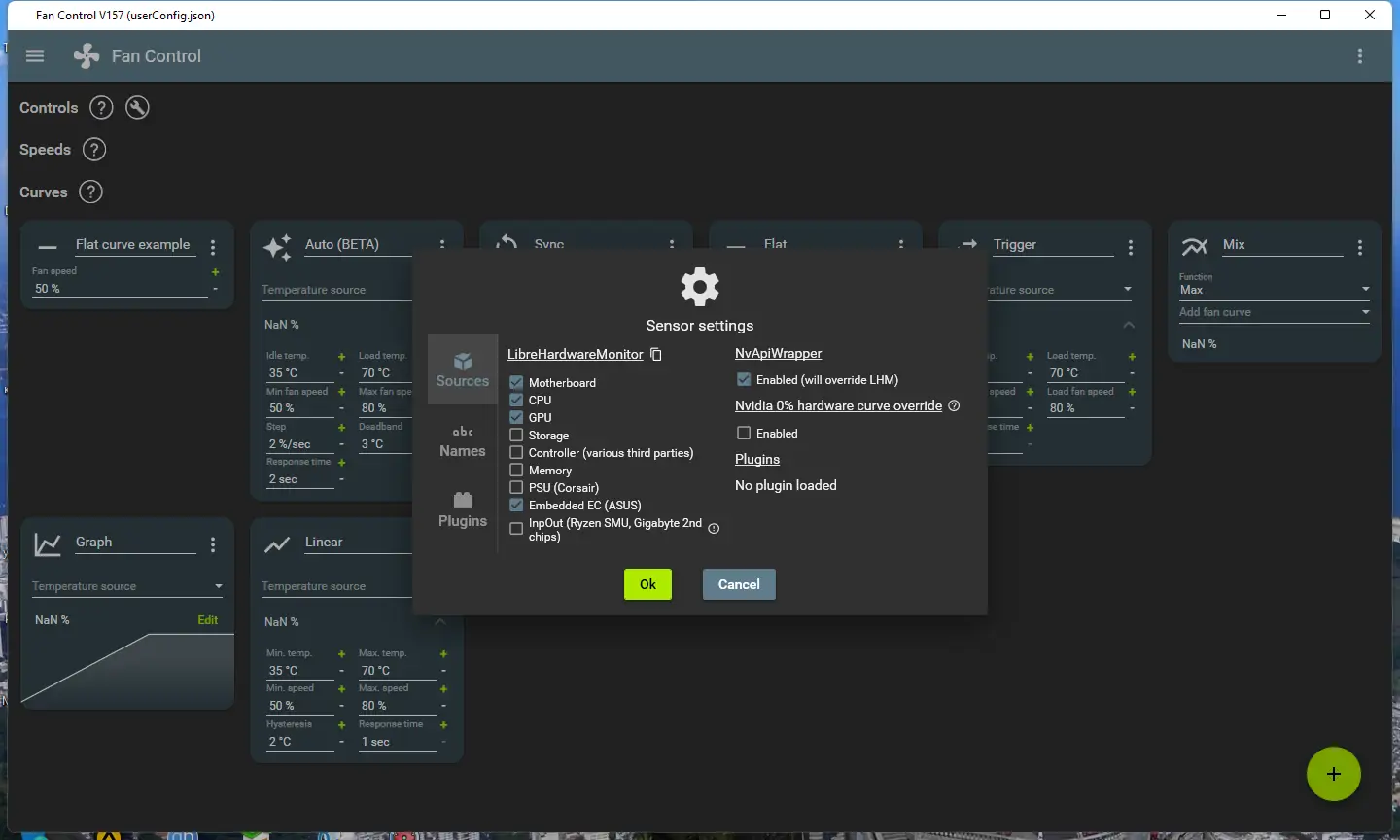Open the Nvidia 0% hardware curve override link
Viewport: 1400px width, 840px height.
tap(839, 405)
